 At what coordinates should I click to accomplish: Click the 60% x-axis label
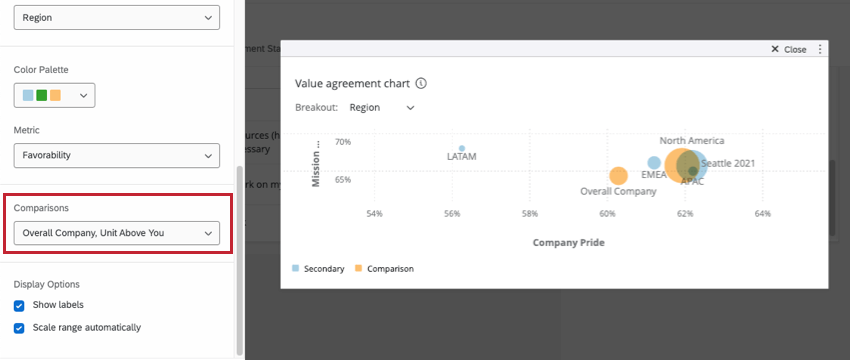(x=607, y=214)
